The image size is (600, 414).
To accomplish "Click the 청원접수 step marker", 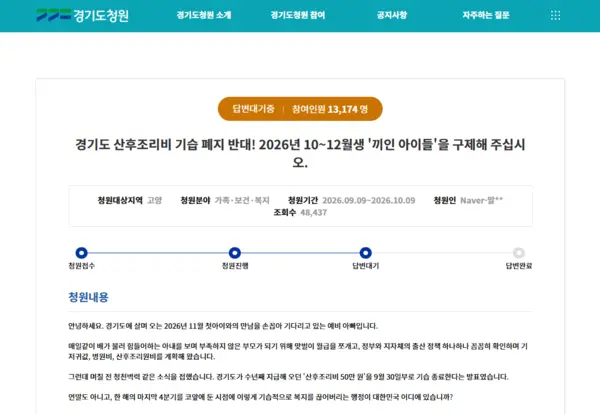I will 82,253.
